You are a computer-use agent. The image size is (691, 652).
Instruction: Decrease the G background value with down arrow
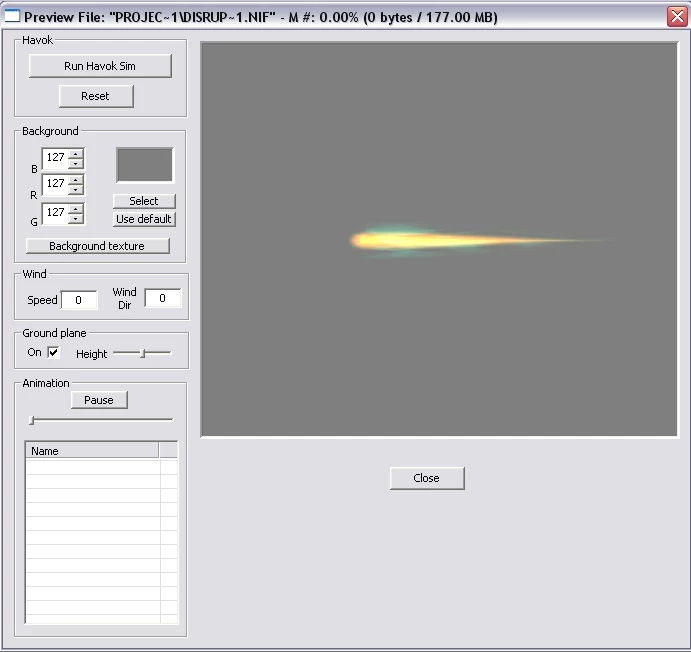click(76, 219)
